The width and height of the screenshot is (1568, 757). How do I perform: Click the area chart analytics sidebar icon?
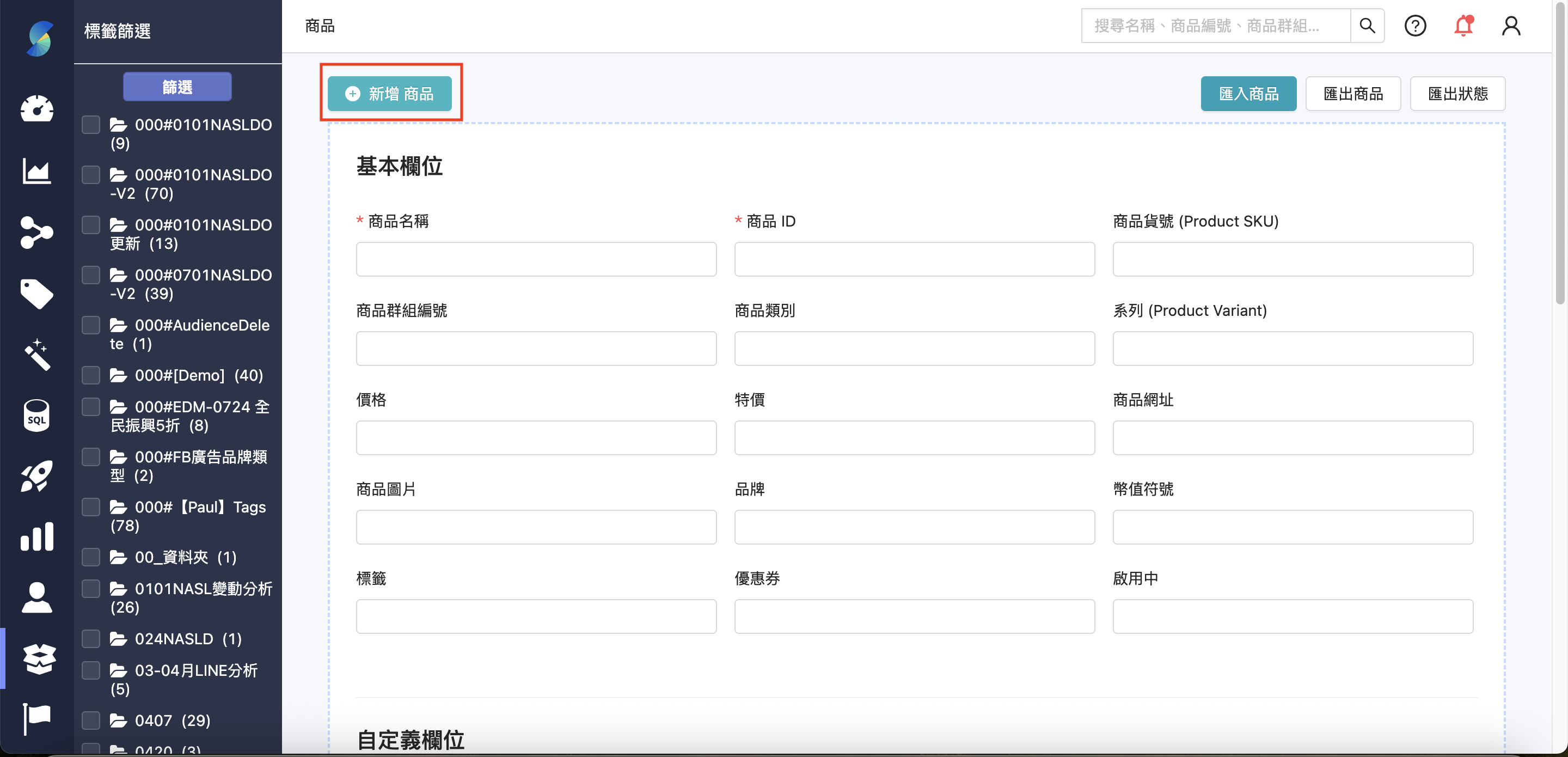pyautogui.click(x=36, y=171)
